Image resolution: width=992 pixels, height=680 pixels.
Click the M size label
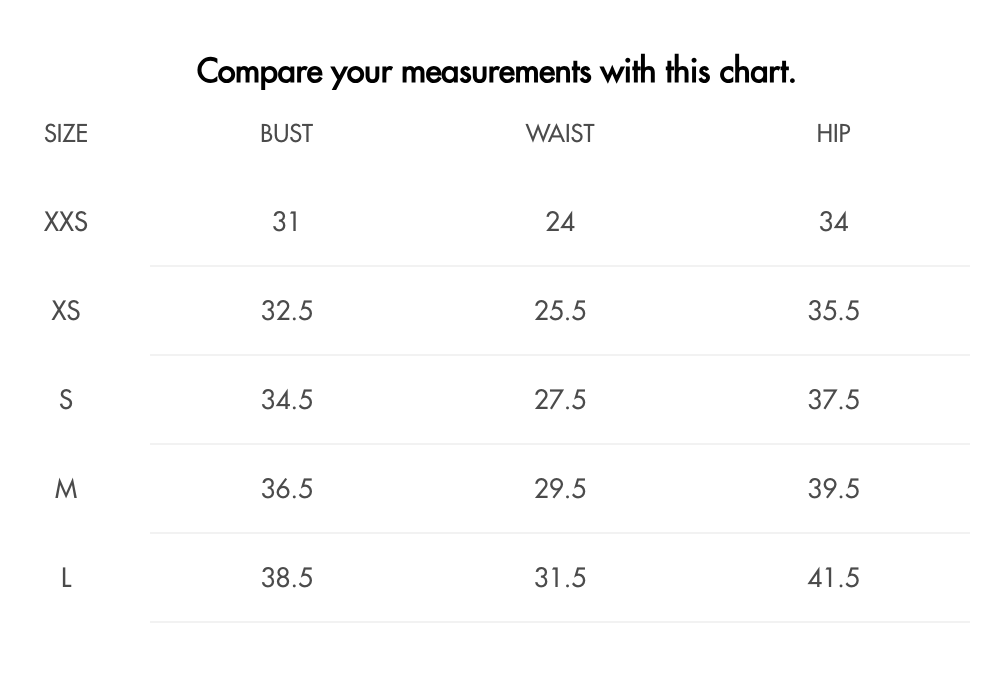[x=66, y=489]
